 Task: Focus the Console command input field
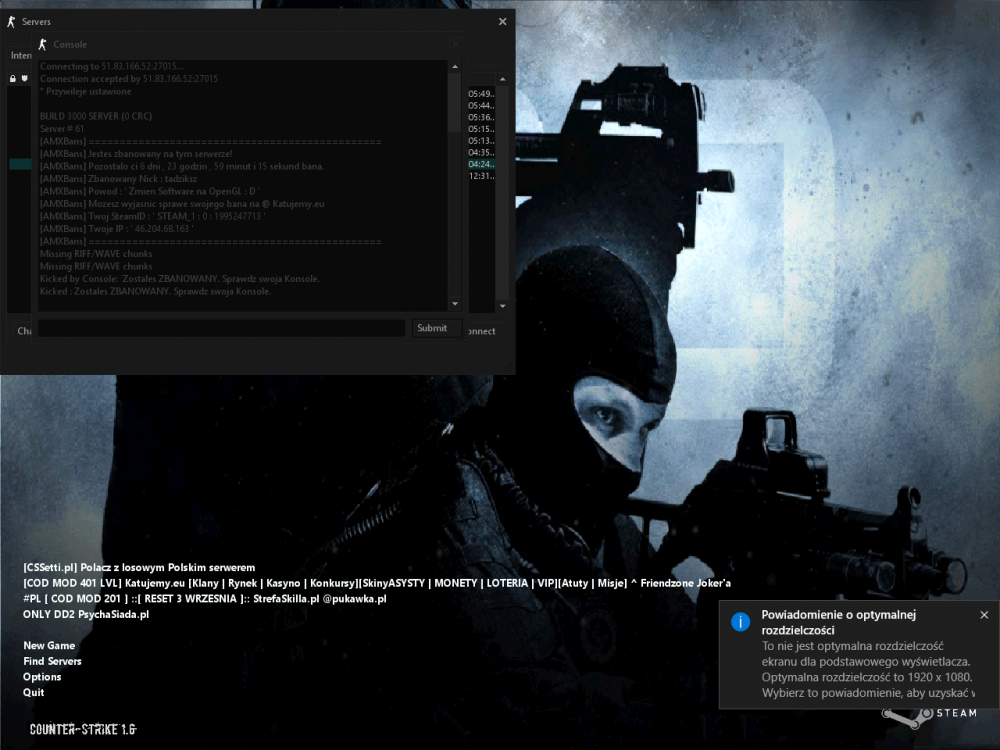pyautogui.click(x=221, y=328)
